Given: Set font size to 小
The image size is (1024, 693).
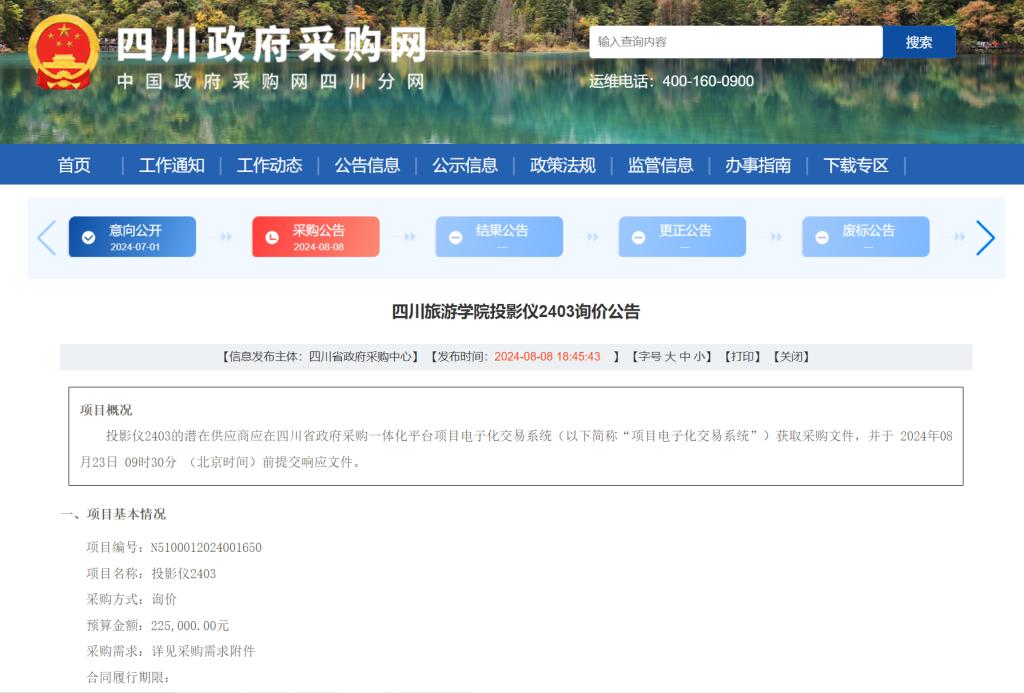Looking at the screenshot, I should tap(699, 357).
